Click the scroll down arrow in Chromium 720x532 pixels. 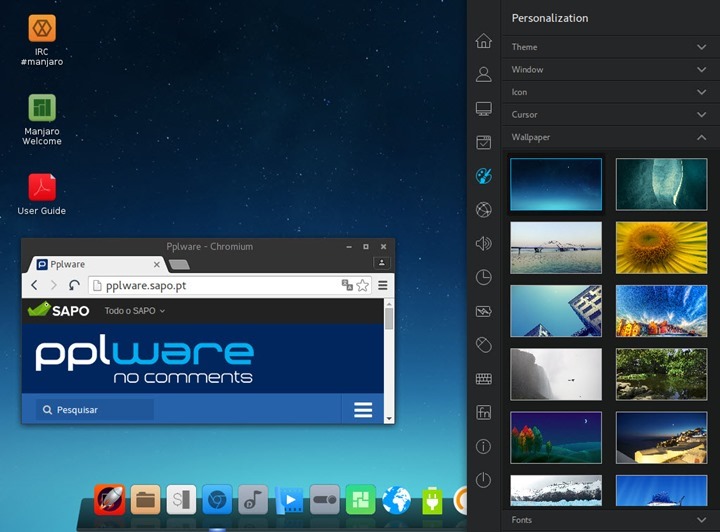(389, 419)
